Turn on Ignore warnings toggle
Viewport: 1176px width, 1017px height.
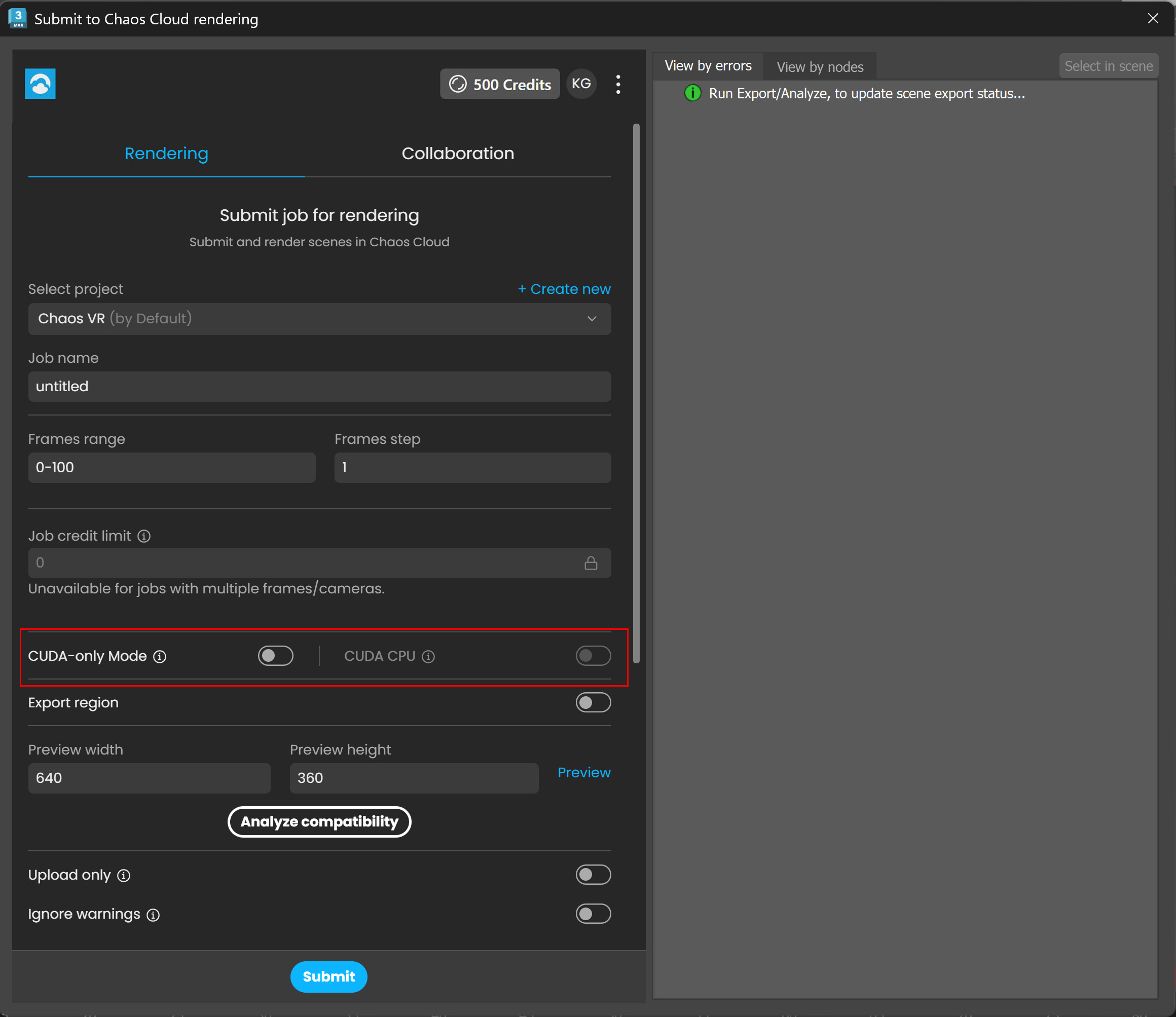tap(593, 914)
